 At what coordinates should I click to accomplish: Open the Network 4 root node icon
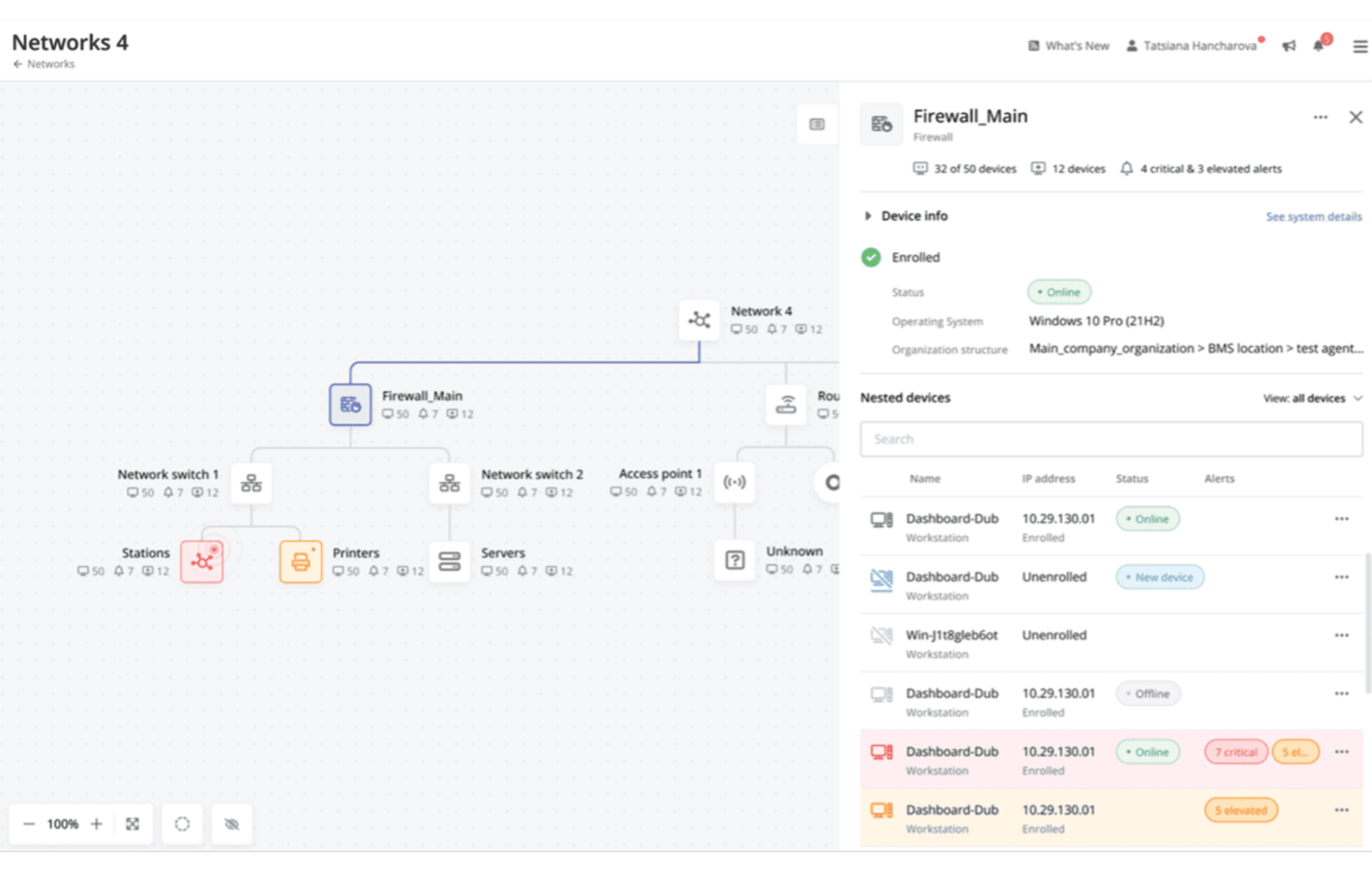coord(700,320)
